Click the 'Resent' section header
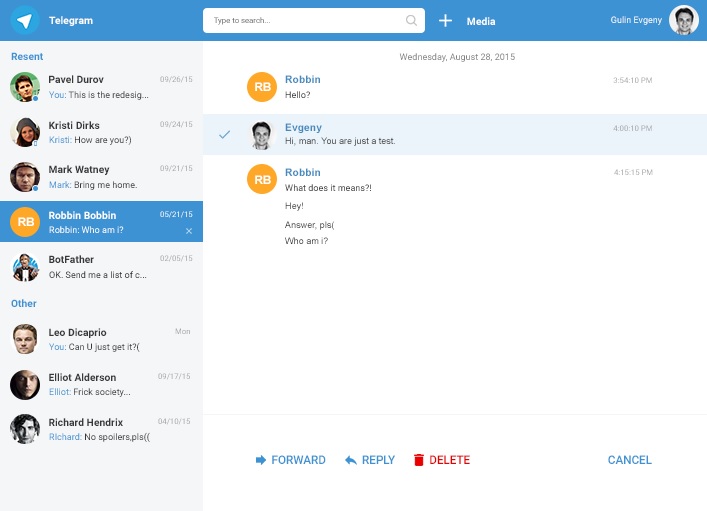707x511 pixels. [27, 56]
